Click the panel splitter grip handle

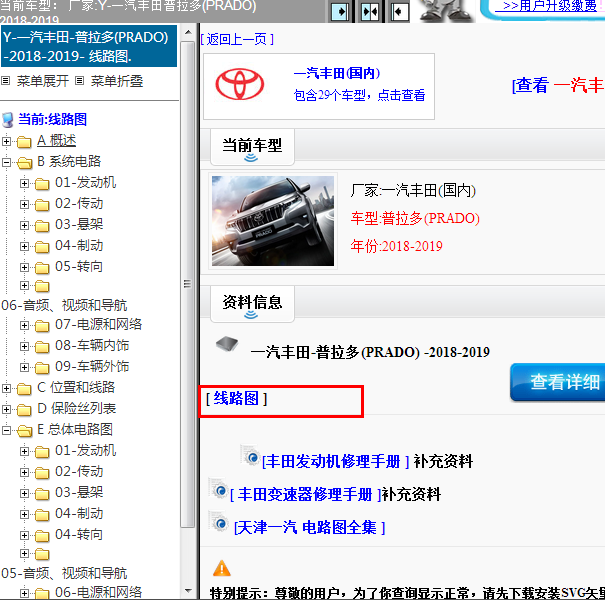tap(188, 284)
